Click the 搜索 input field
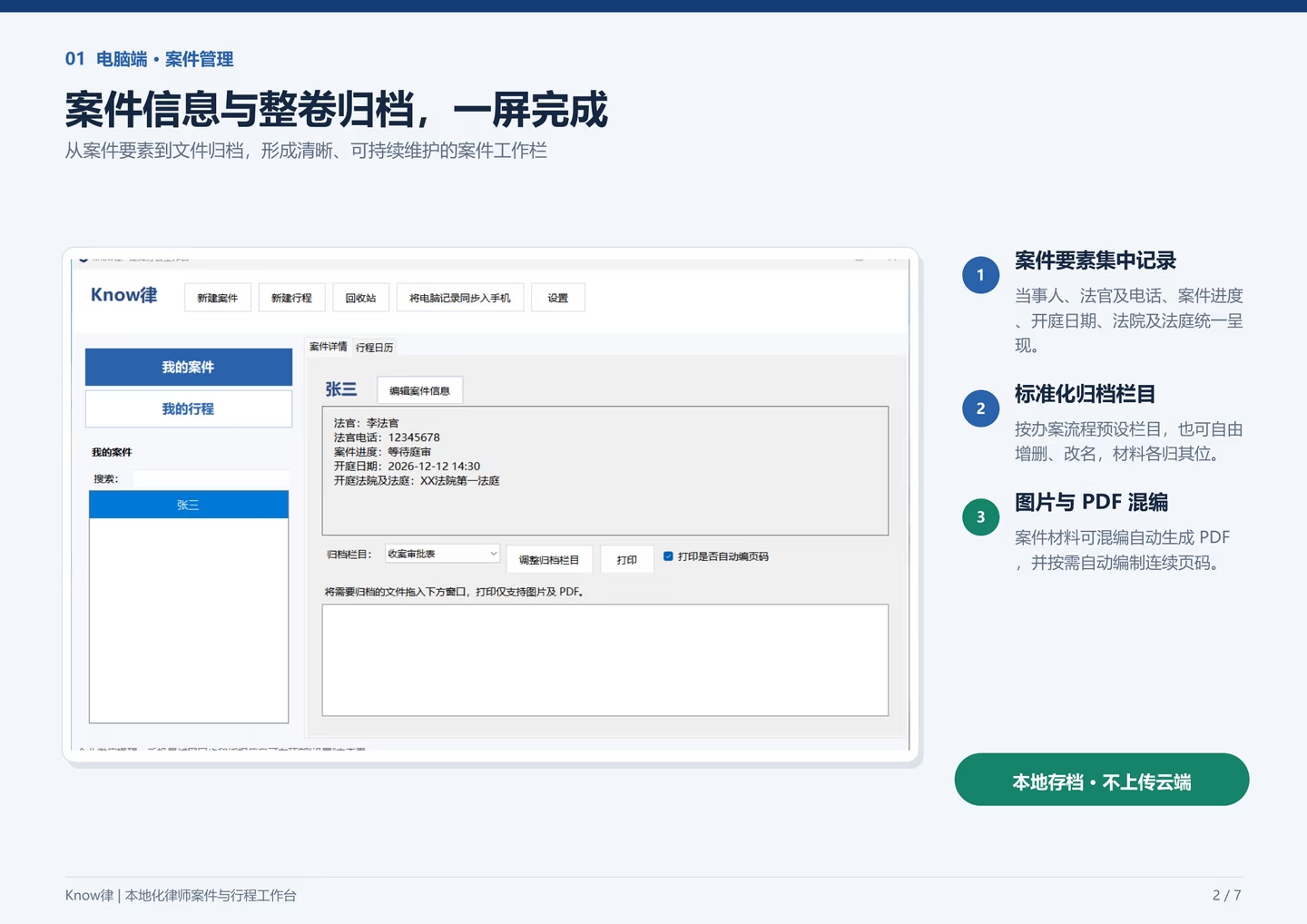Screen dimensions: 1307x924 click(211, 478)
